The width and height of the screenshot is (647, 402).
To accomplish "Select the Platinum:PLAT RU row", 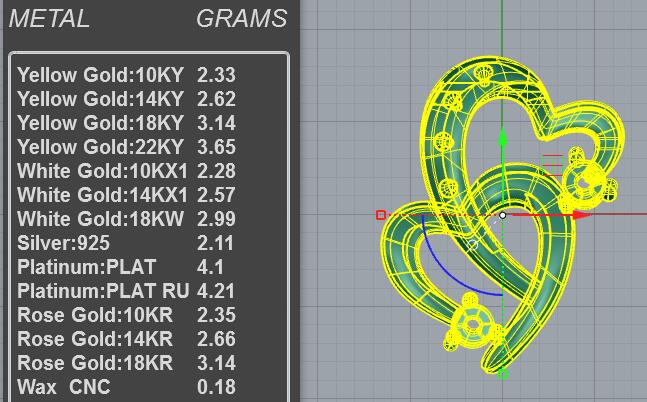I will coord(126,291).
